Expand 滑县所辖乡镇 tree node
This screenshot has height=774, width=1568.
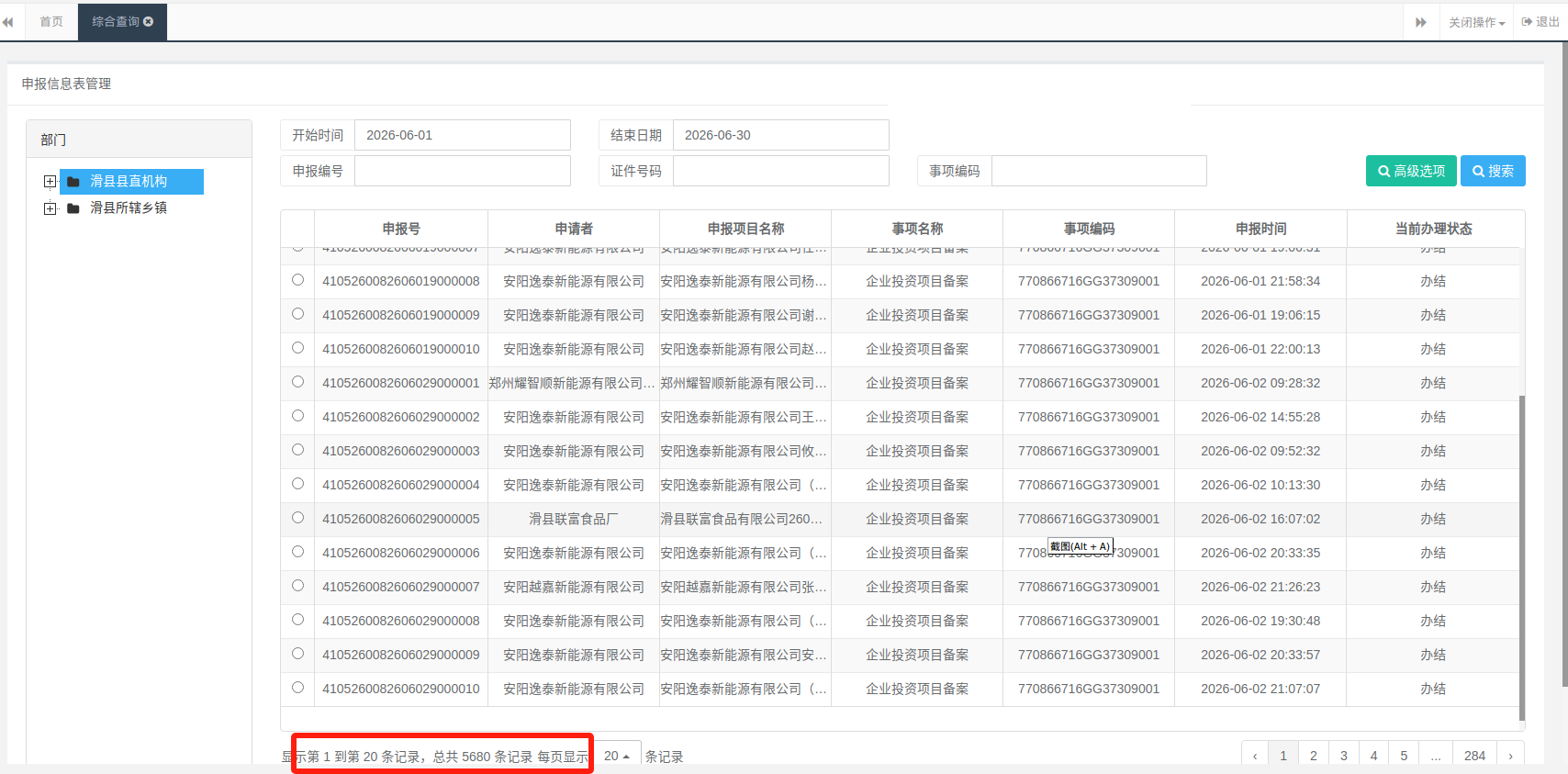50,208
